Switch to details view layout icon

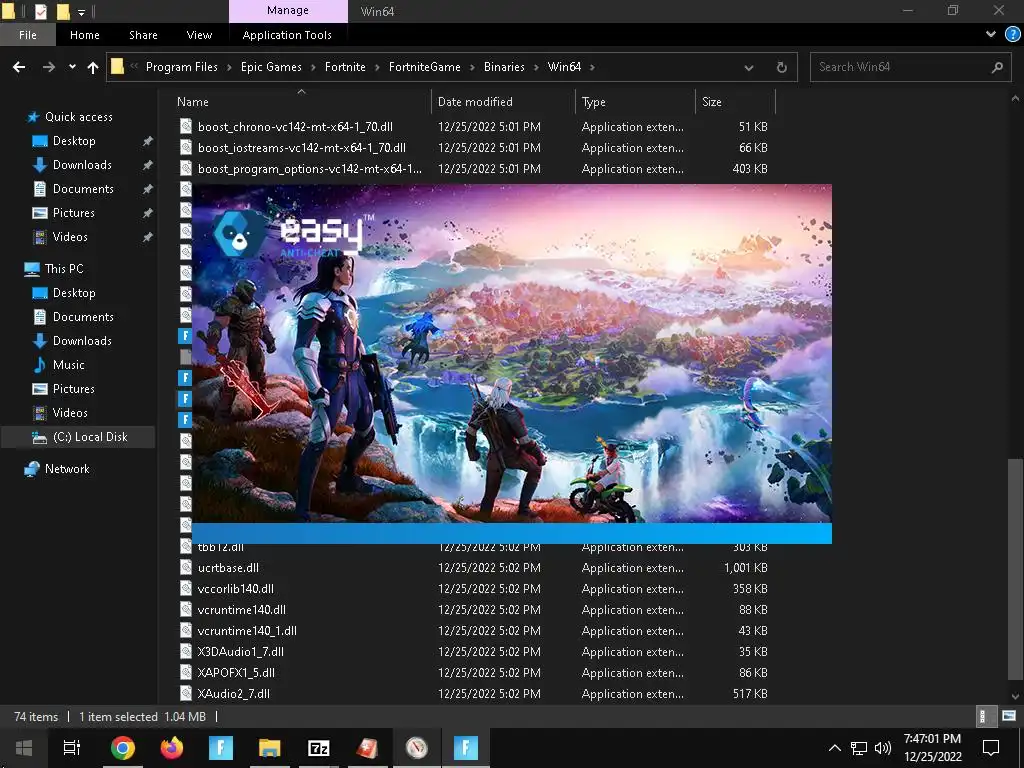pyautogui.click(x=985, y=716)
